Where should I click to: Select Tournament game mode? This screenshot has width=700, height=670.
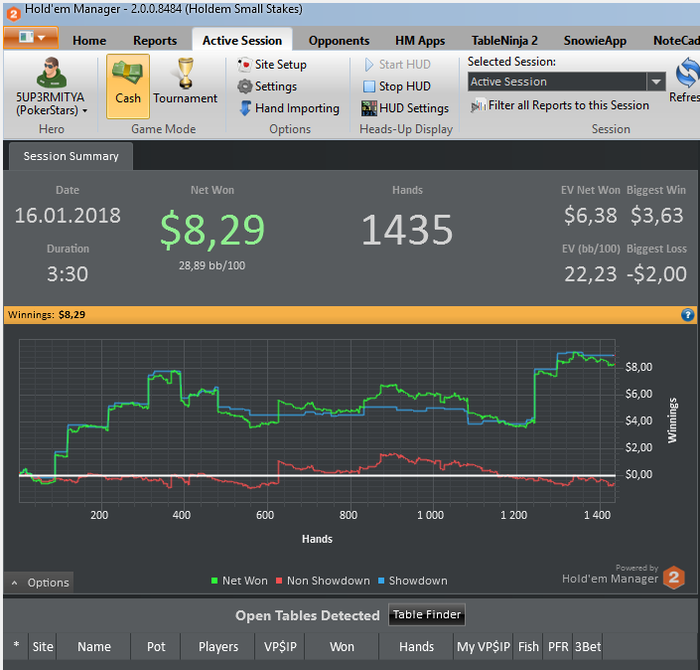(185, 81)
